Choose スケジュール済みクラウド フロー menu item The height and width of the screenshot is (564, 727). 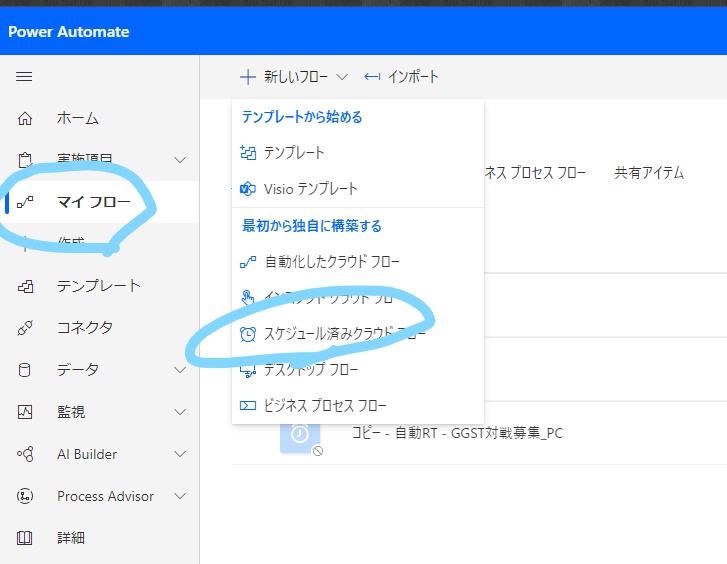(x=344, y=334)
